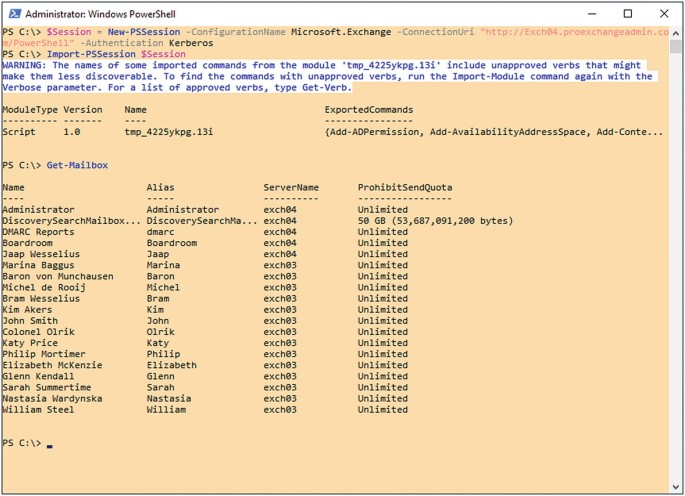The image size is (685, 496).
Task: Click the '1.0' version value
Action: pos(72,132)
